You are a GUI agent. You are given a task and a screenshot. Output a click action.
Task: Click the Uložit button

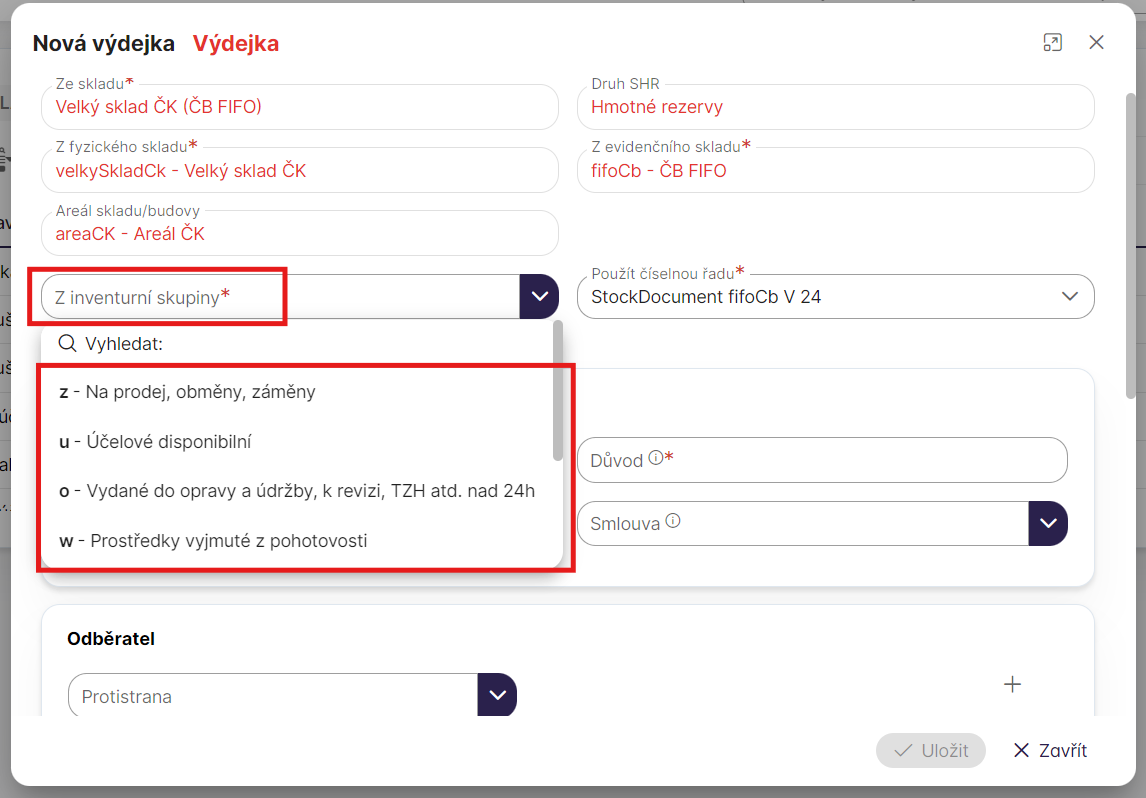click(930, 750)
